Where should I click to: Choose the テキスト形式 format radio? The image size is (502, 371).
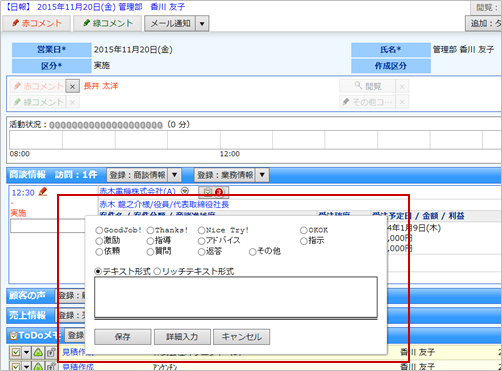98,271
